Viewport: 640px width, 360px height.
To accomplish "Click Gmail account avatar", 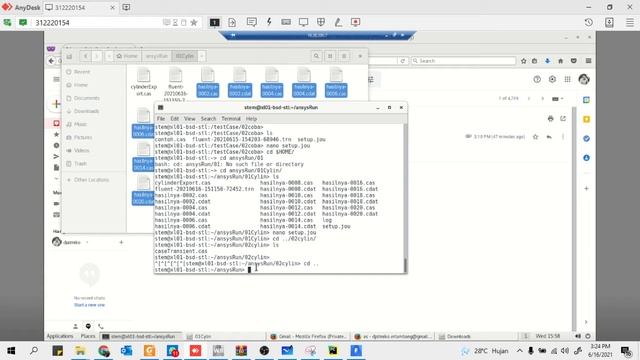I will 584,79.
